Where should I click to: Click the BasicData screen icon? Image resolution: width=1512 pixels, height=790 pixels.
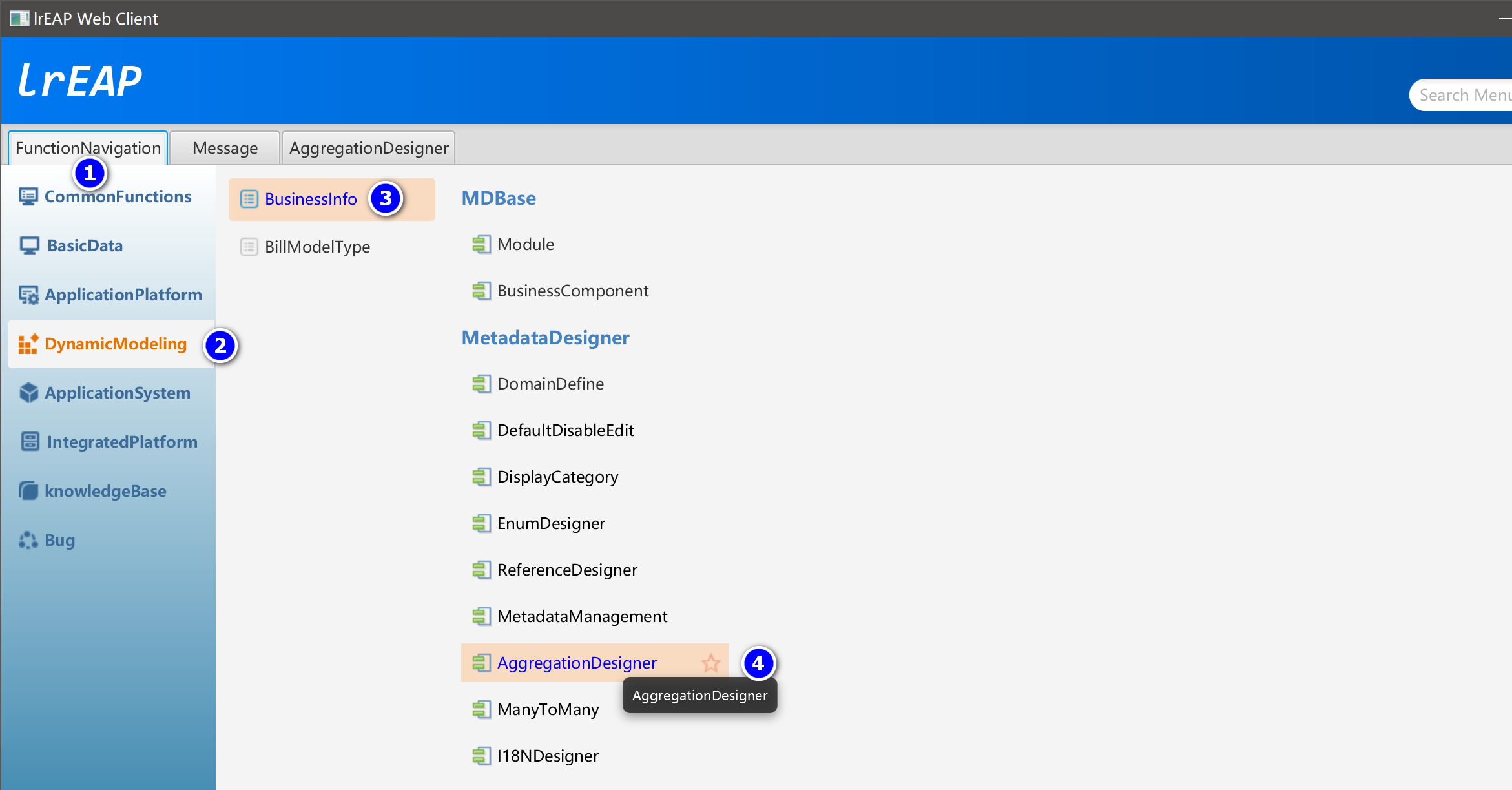point(29,245)
